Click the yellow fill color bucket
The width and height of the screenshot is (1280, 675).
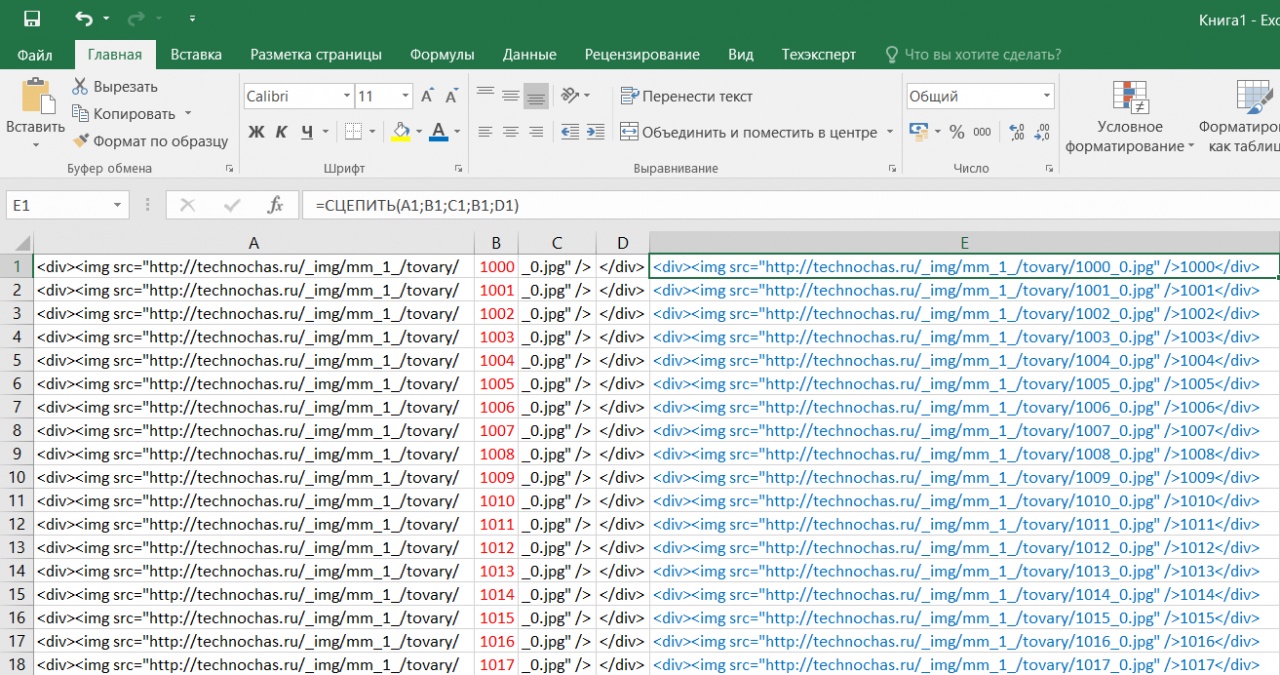point(402,132)
